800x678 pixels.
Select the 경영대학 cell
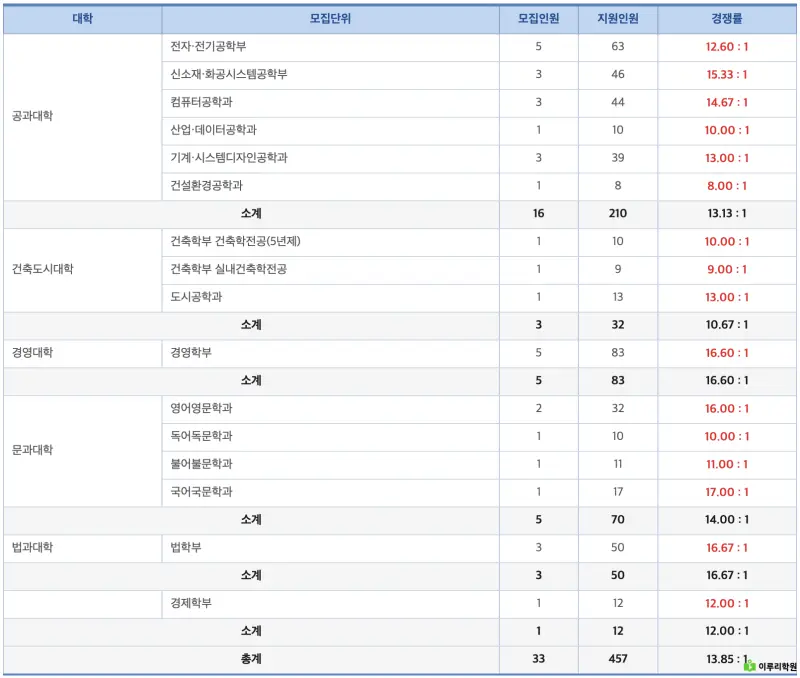83,353
